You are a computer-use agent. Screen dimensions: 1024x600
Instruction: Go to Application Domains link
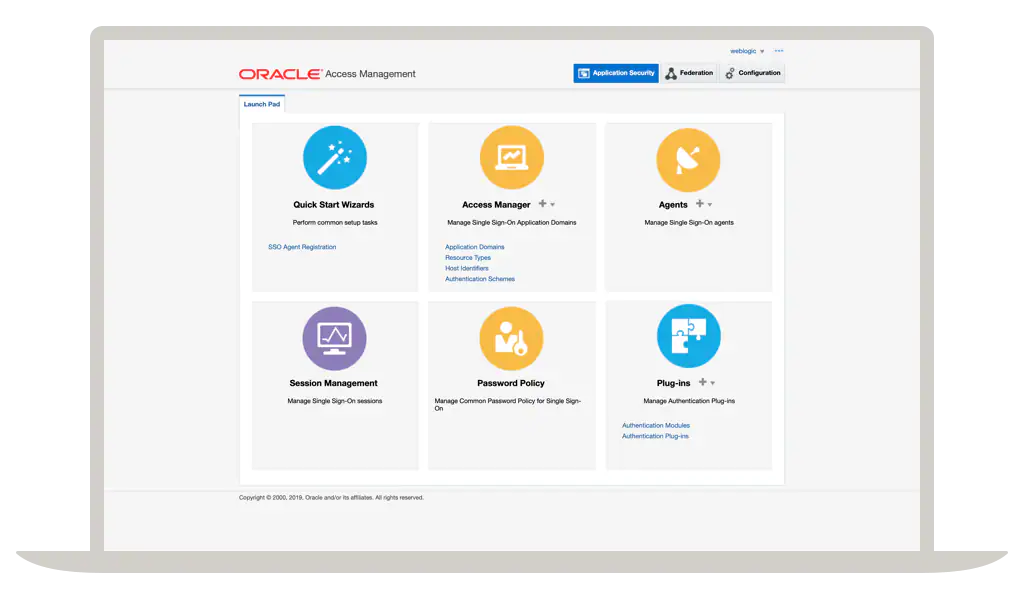474,247
